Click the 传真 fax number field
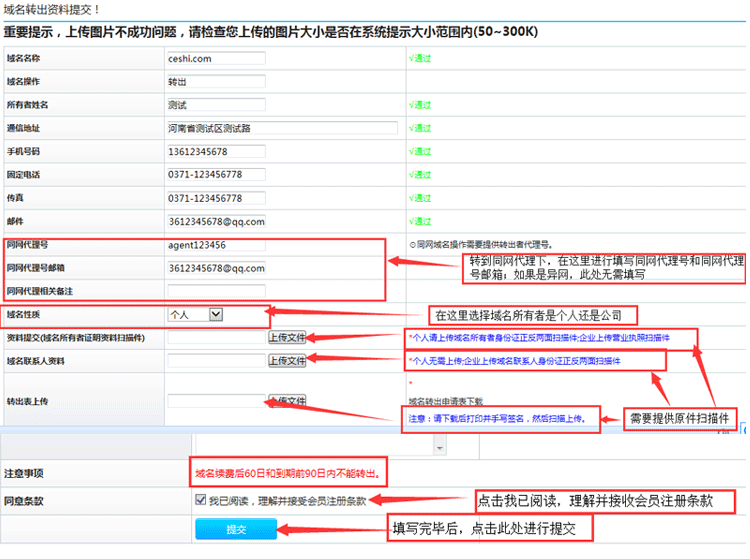The image size is (750, 559). pyautogui.click(x=216, y=198)
